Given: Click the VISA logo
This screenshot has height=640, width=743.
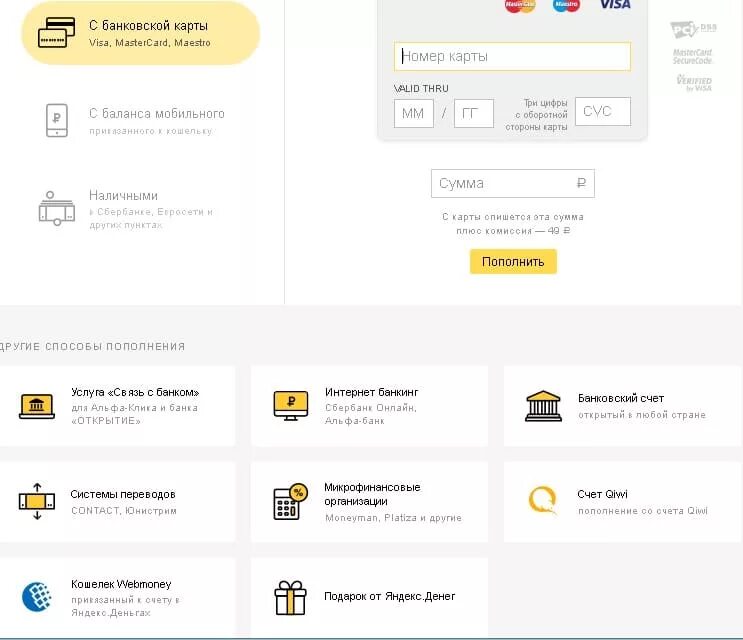Looking at the screenshot, I should (x=615, y=5).
